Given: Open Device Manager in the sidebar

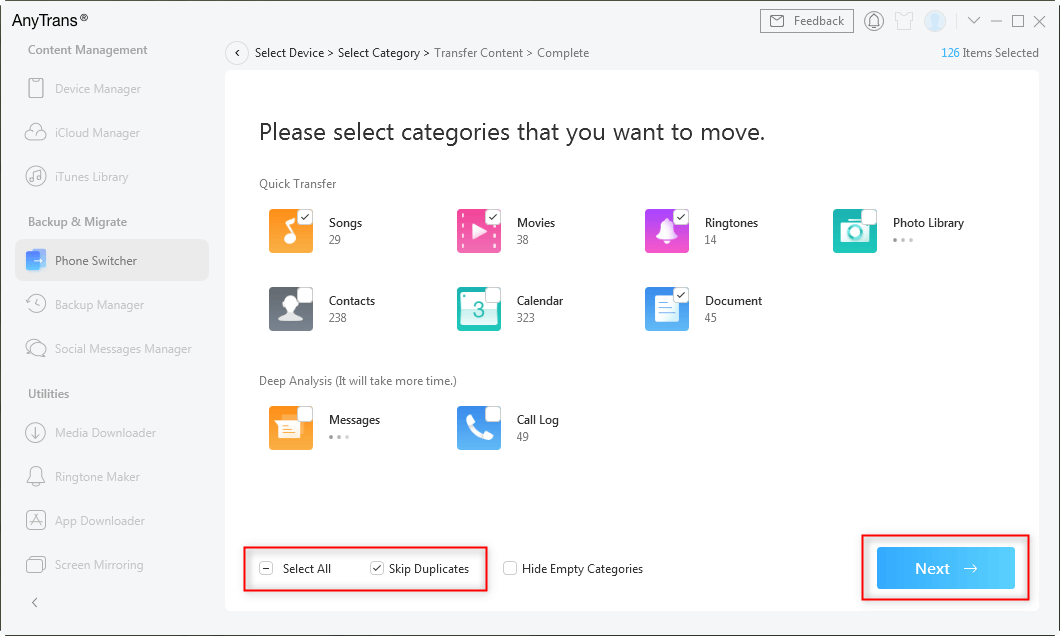Looking at the screenshot, I should 97,89.
